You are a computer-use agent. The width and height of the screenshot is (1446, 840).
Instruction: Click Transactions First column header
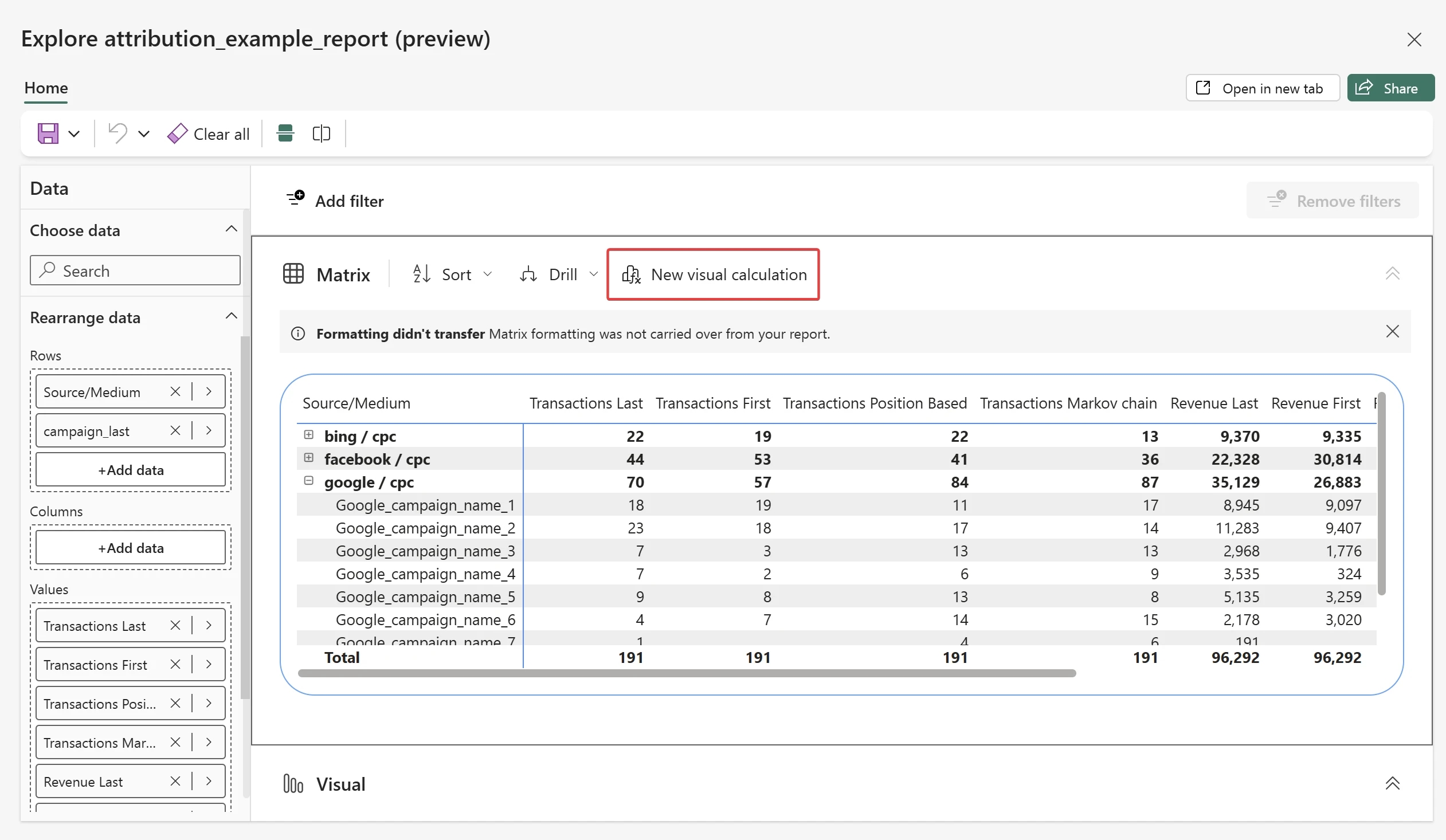click(713, 403)
